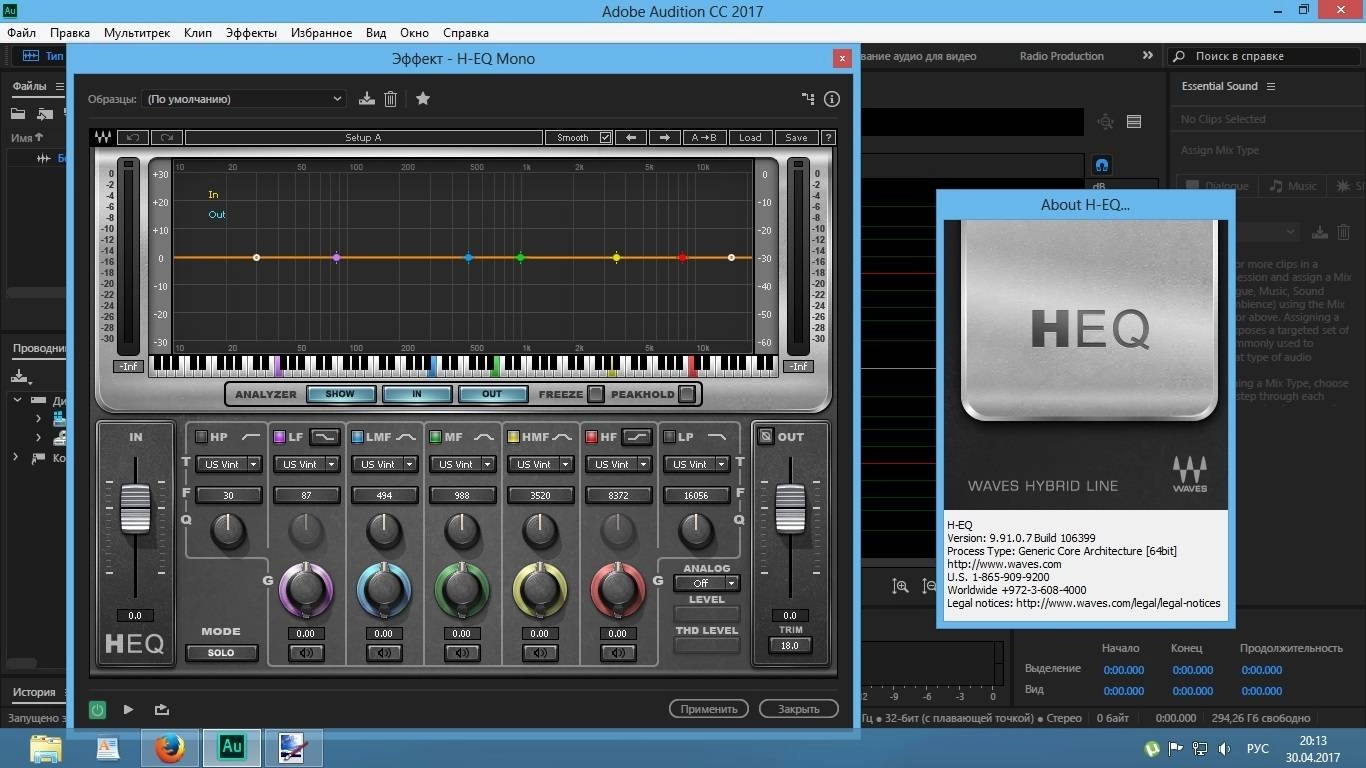Open Firefox from the taskbar
The width and height of the screenshot is (1366, 768).
click(x=169, y=747)
